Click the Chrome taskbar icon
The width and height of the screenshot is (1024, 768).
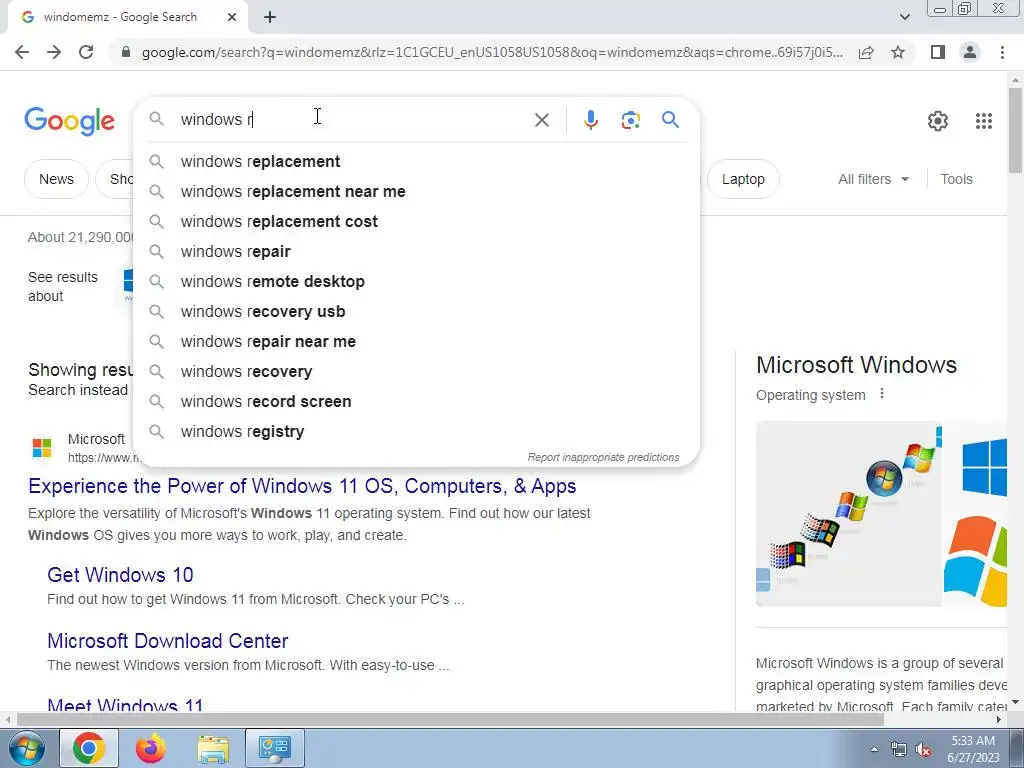pos(89,748)
